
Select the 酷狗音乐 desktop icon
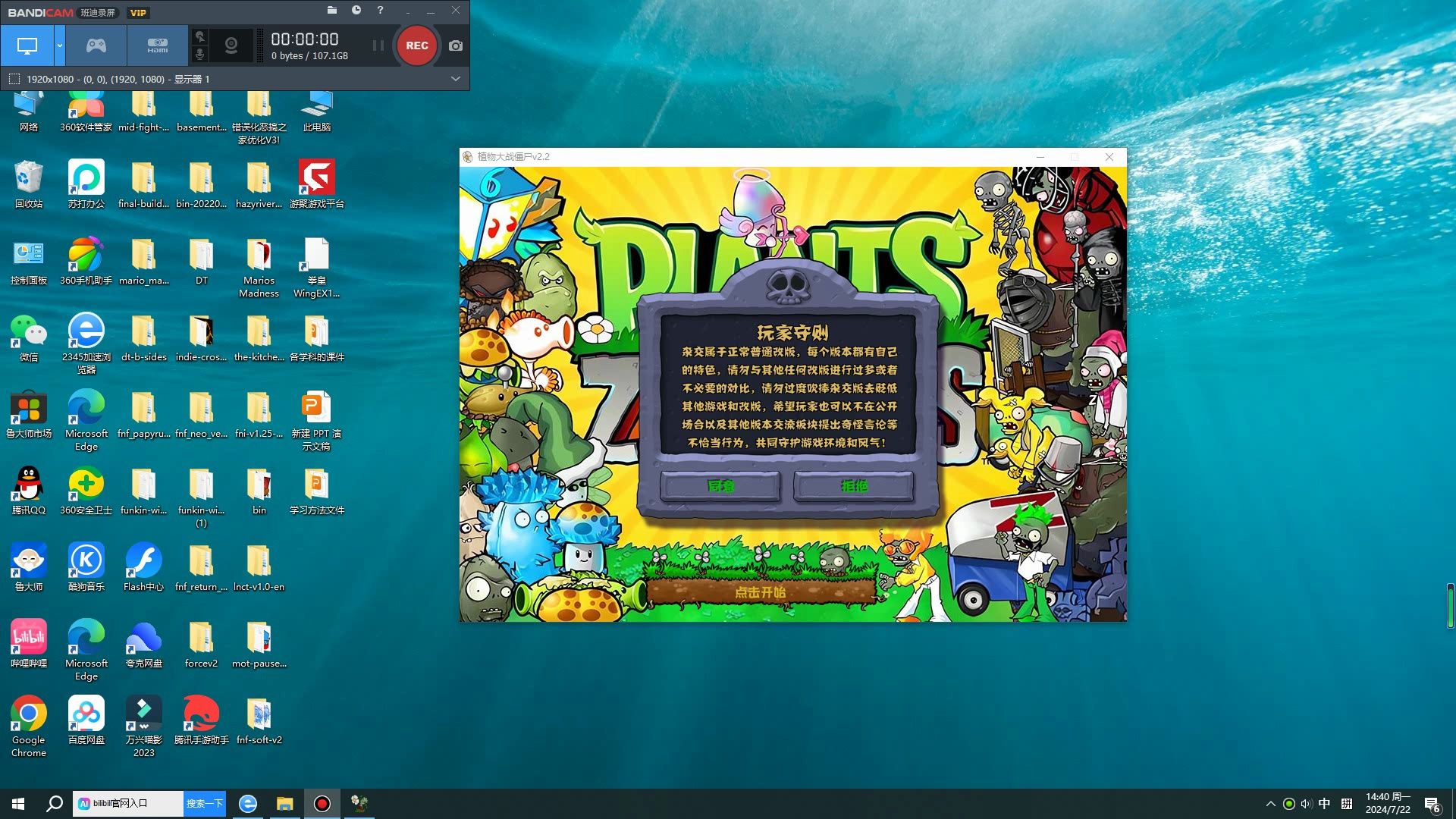pyautogui.click(x=86, y=568)
